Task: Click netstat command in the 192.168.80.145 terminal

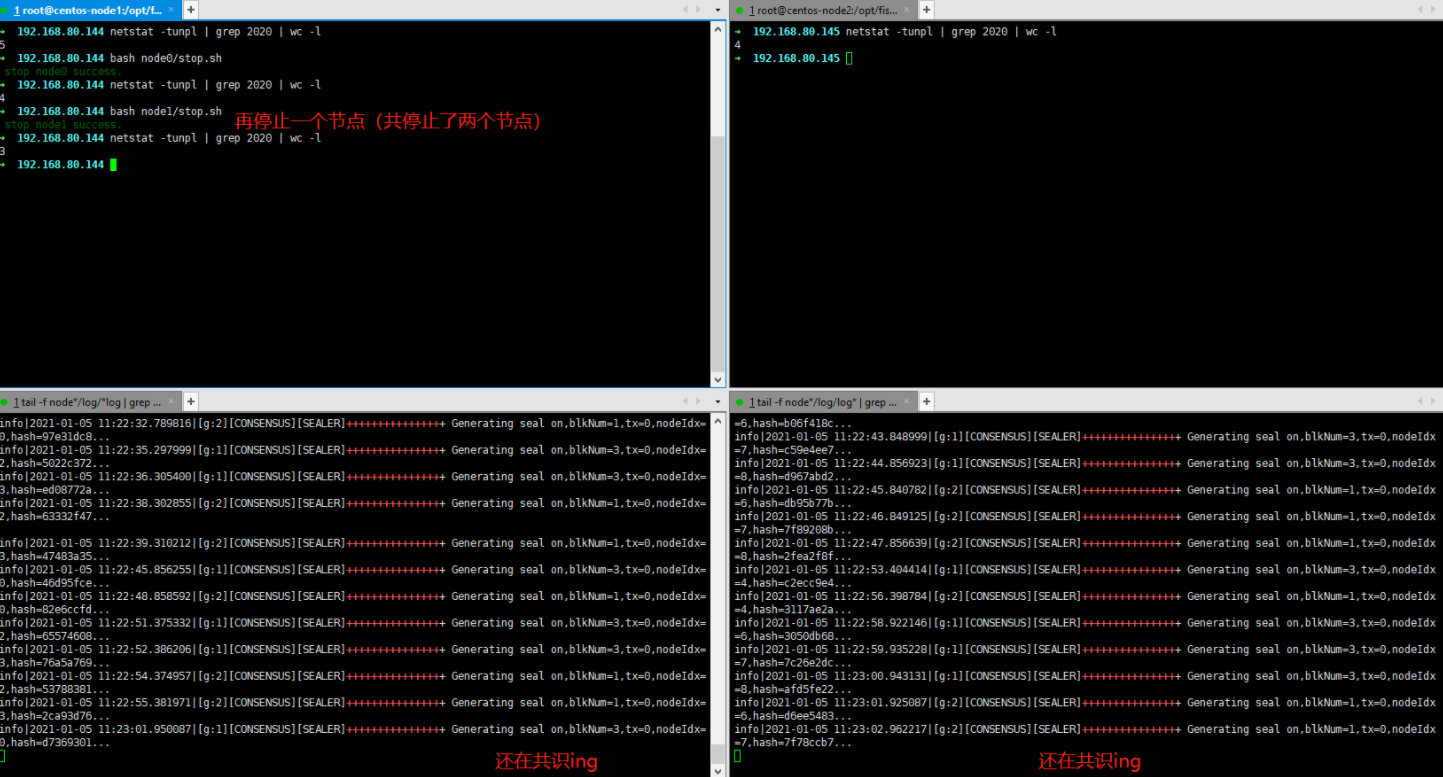Action: pos(951,31)
